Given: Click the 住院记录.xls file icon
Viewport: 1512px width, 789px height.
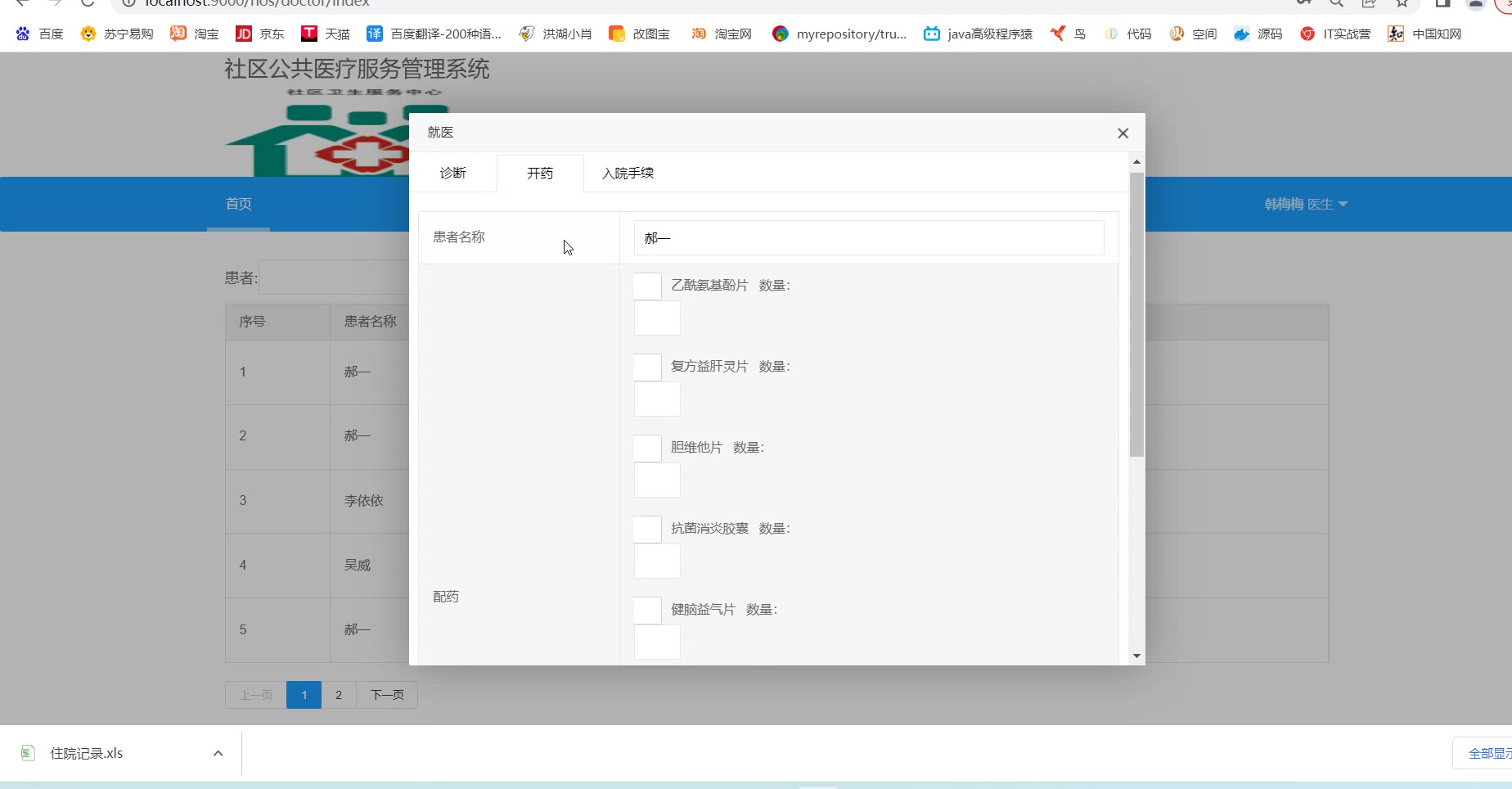Looking at the screenshot, I should coord(29,753).
